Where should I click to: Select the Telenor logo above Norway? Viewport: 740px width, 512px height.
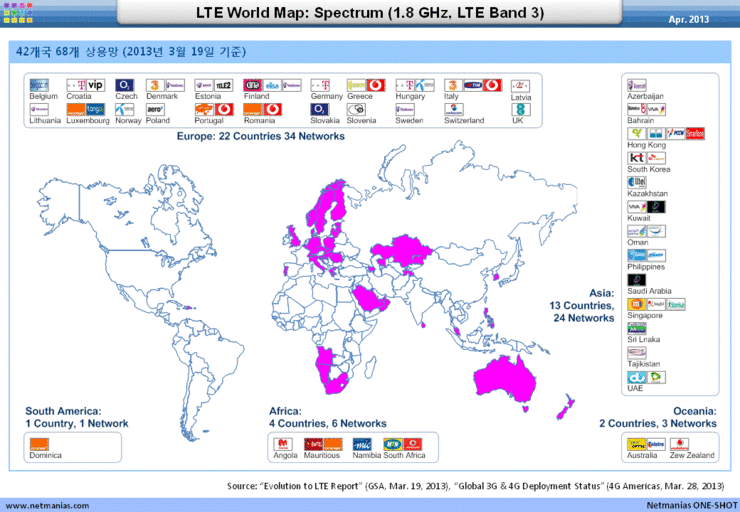(x=125, y=109)
